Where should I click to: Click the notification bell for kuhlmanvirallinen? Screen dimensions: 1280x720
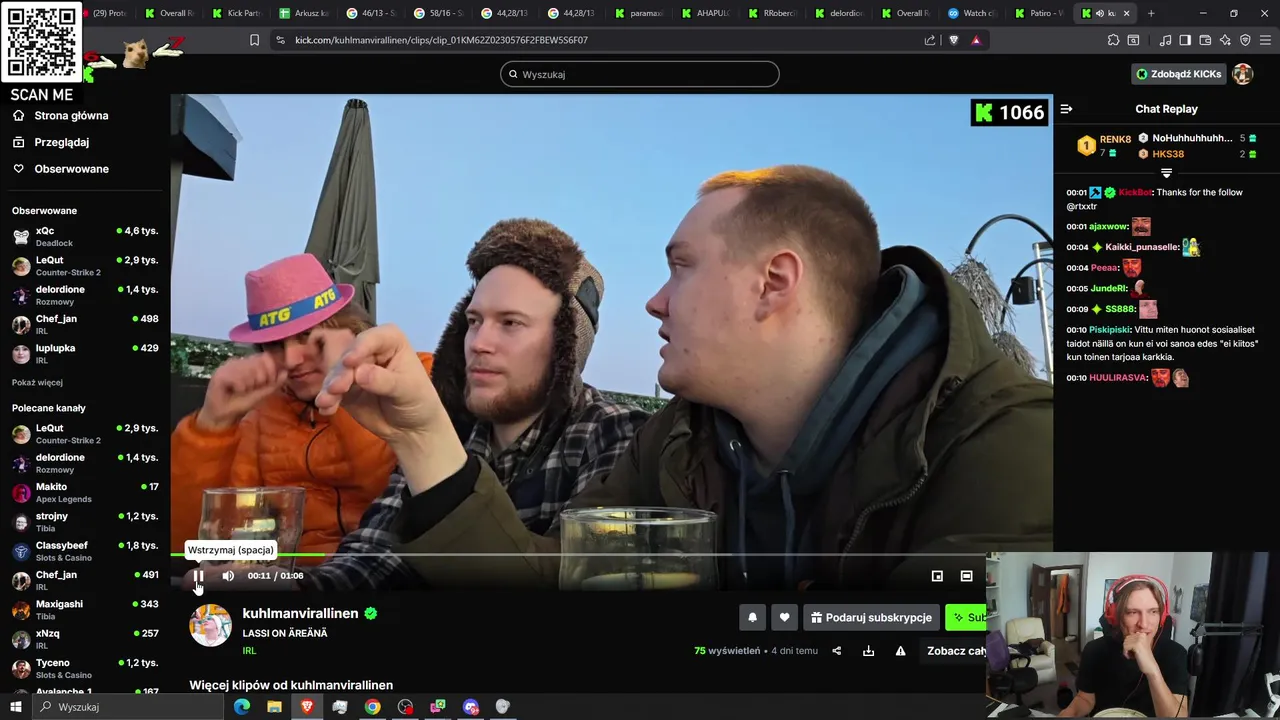coord(752,618)
